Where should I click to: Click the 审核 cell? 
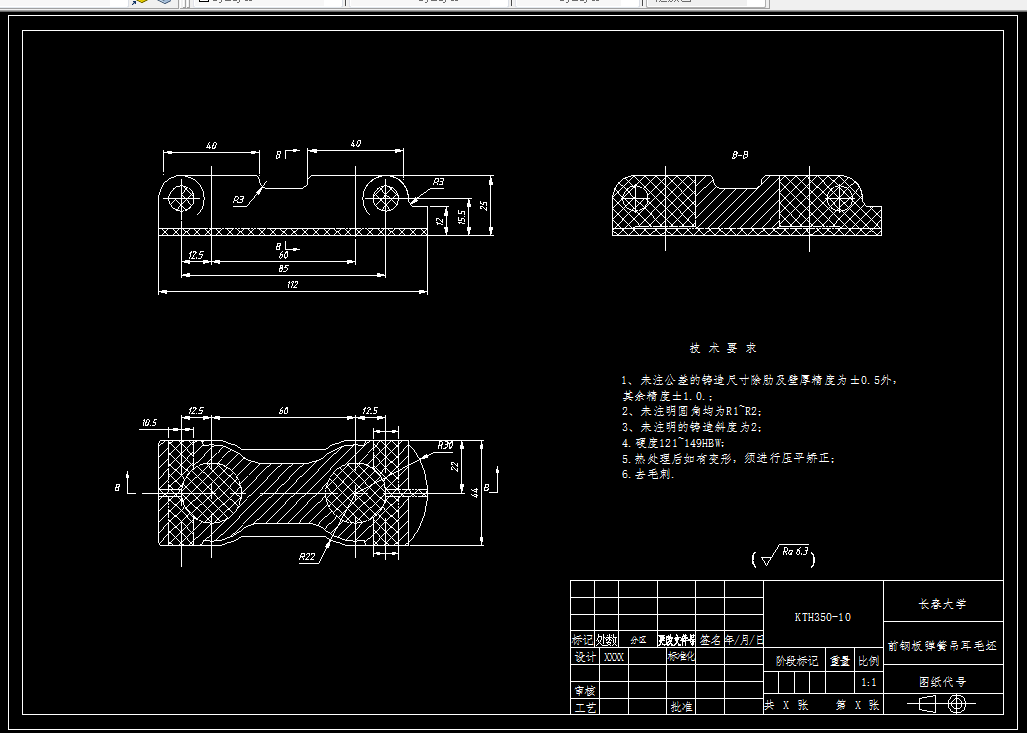click(585, 690)
